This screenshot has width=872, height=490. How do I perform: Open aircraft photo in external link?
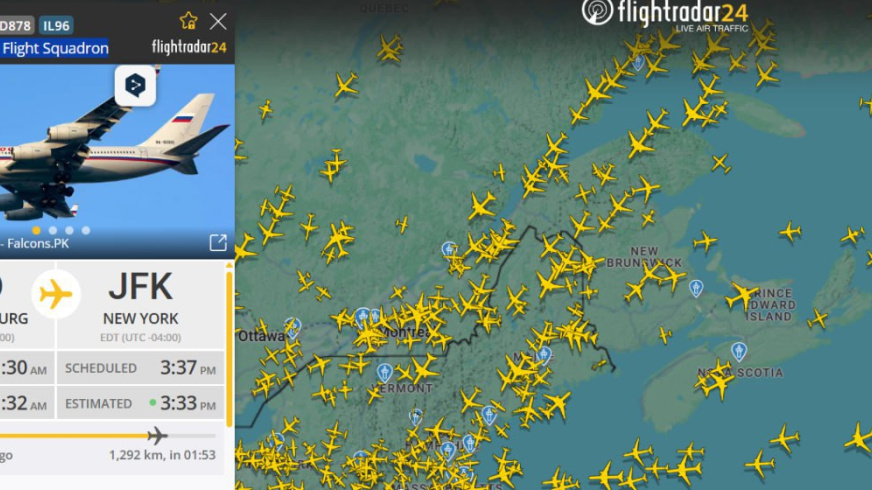(218, 242)
